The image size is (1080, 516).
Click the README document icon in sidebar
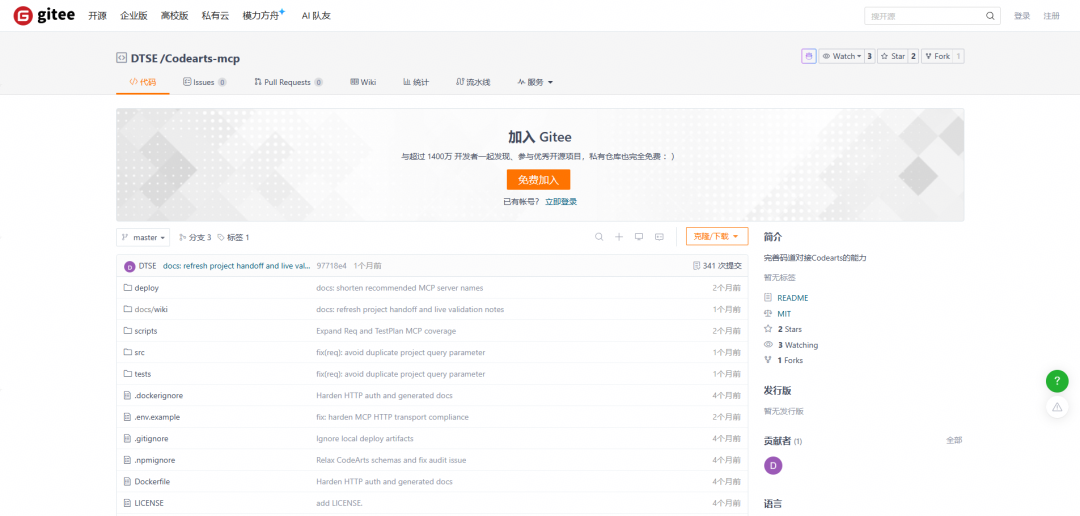768,298
